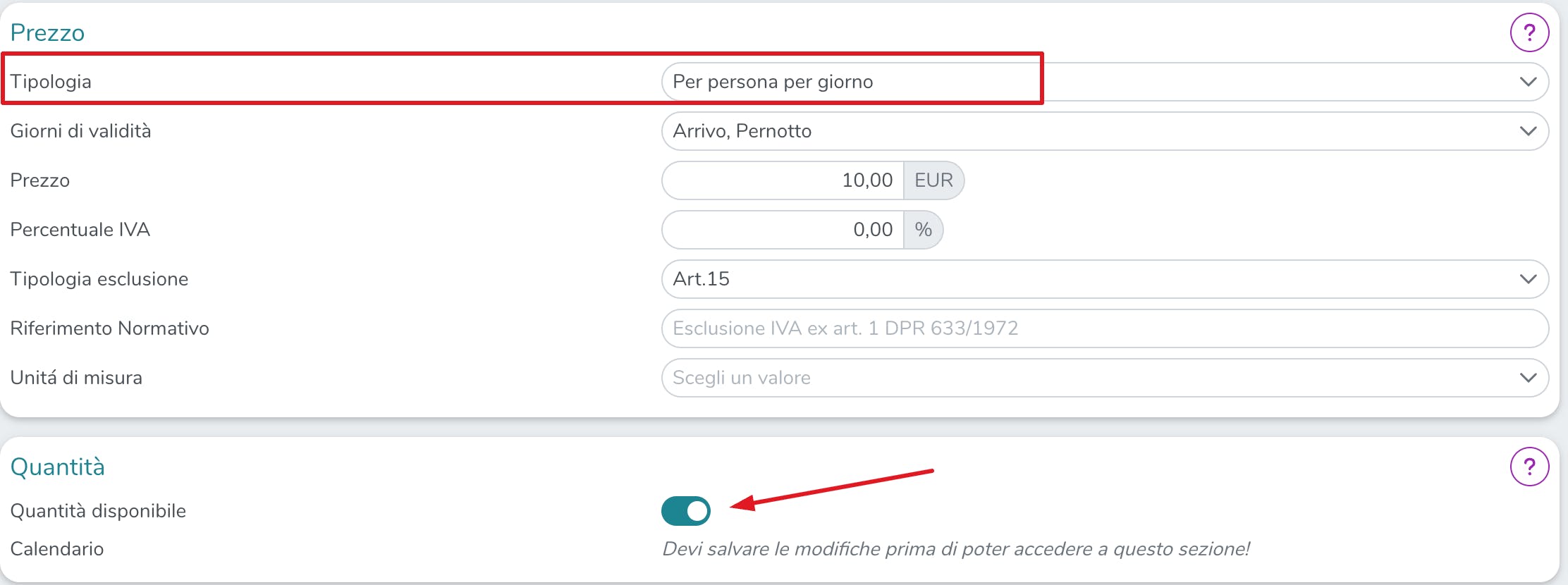
Task: Click the Calendario label
Action: pos(57,549)
